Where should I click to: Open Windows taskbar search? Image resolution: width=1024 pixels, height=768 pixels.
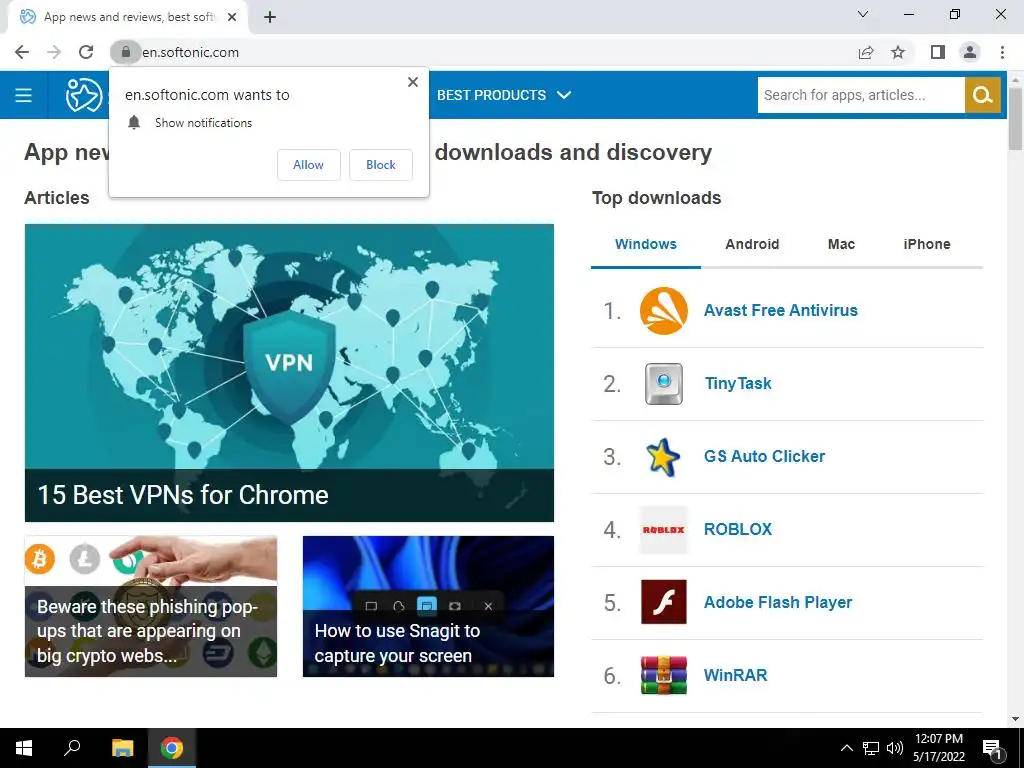click(x=72, y=748)
